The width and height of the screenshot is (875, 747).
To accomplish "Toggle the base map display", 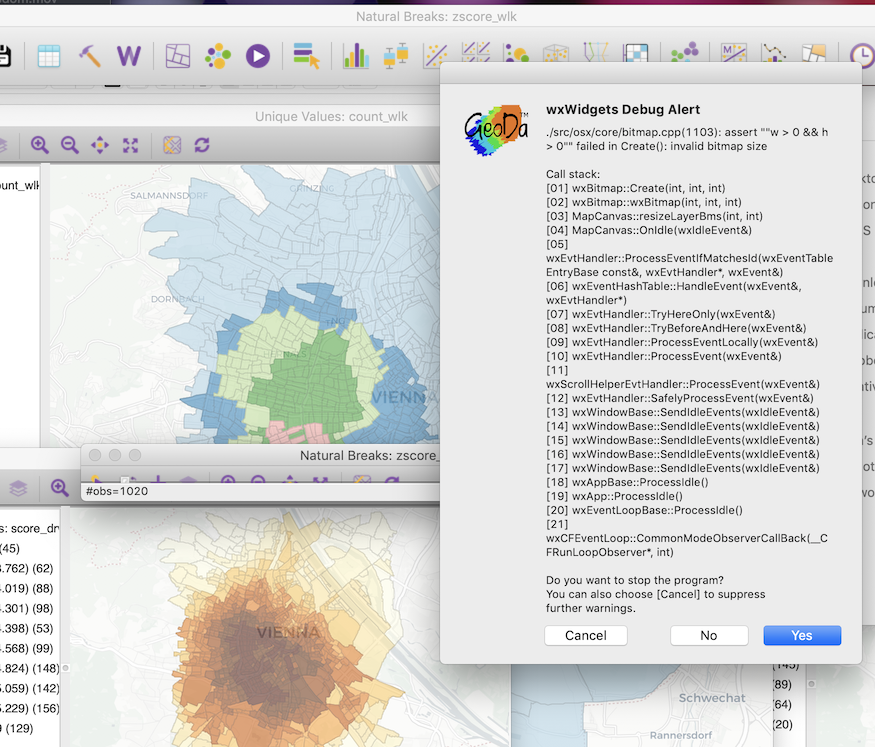I will 171,145.
